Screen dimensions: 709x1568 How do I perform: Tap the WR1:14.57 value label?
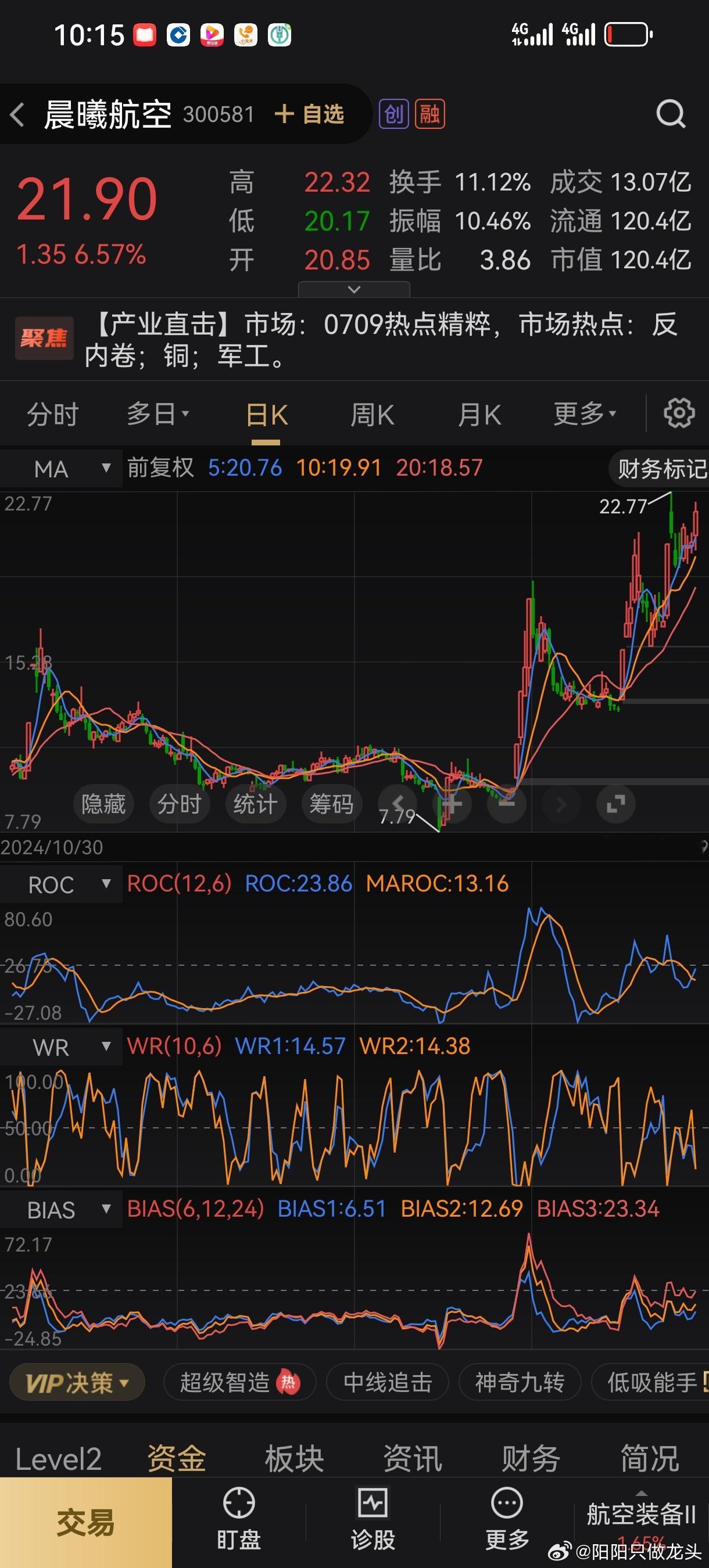pos(291,1046)
